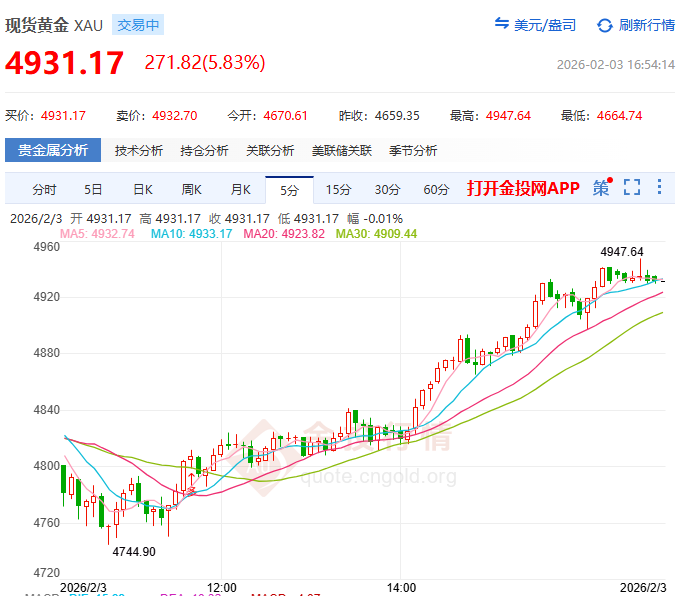This screenshot has width=677, height=596.
Task: Click the 交易中 status badge
Action: [138, 25]
